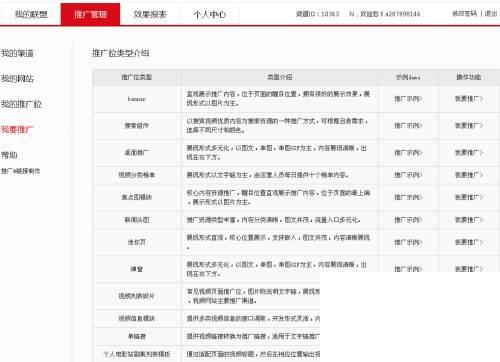This screenshot has height=362, width=500.
Task: Click the 新闻头图 row description text
Action: coord(273,220)
